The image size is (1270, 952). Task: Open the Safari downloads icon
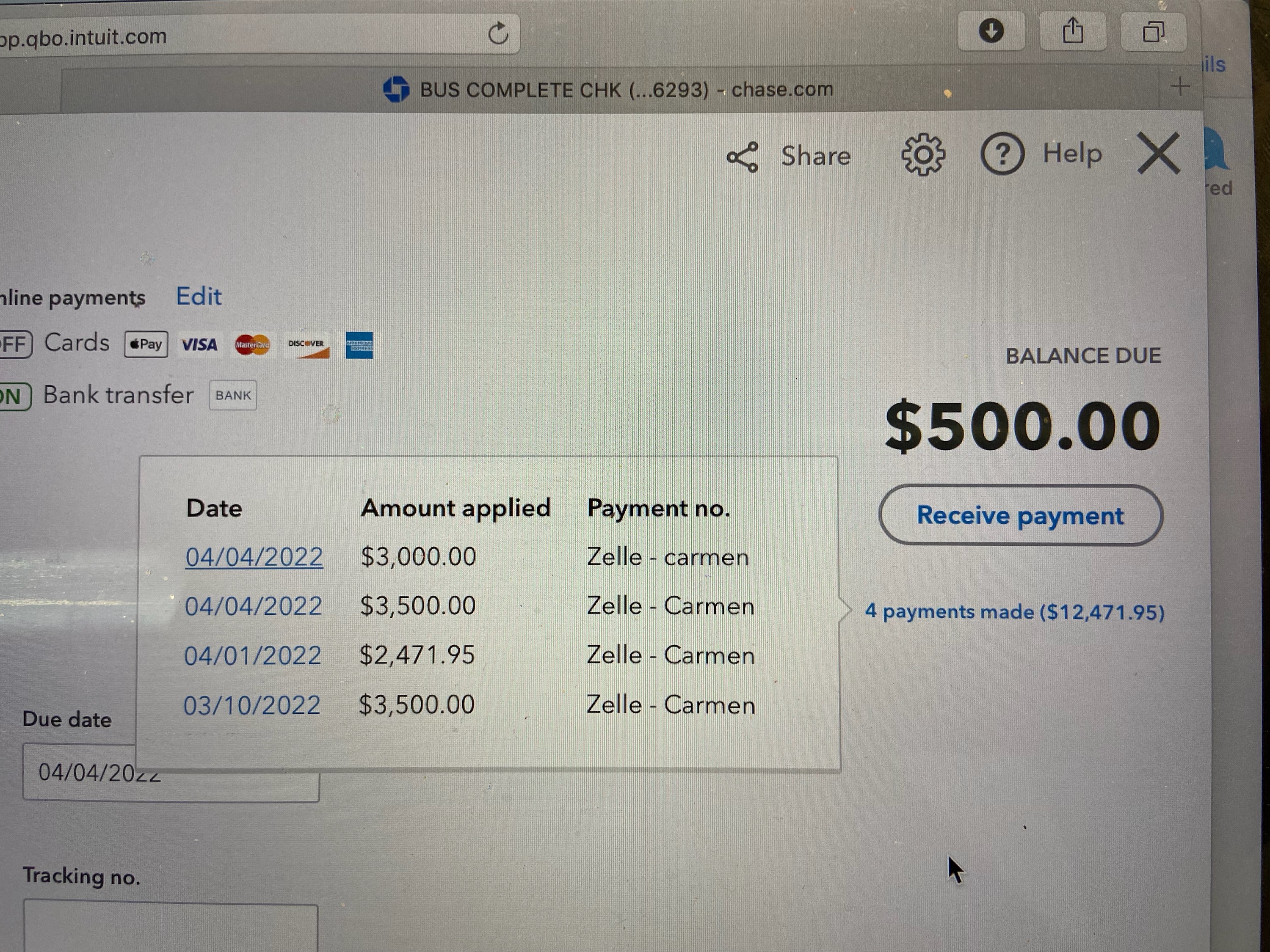(991, 30)
